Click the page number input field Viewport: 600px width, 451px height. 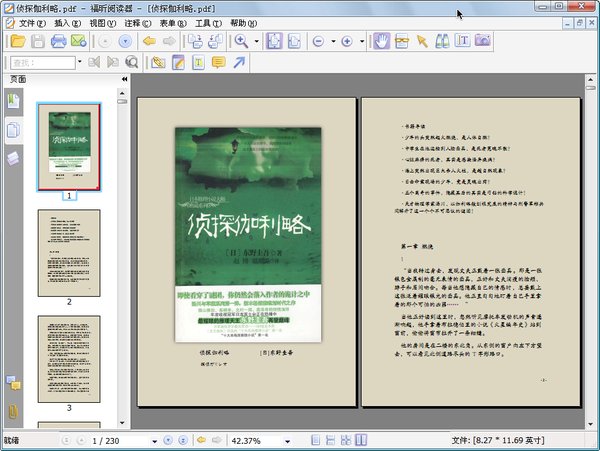108,440
